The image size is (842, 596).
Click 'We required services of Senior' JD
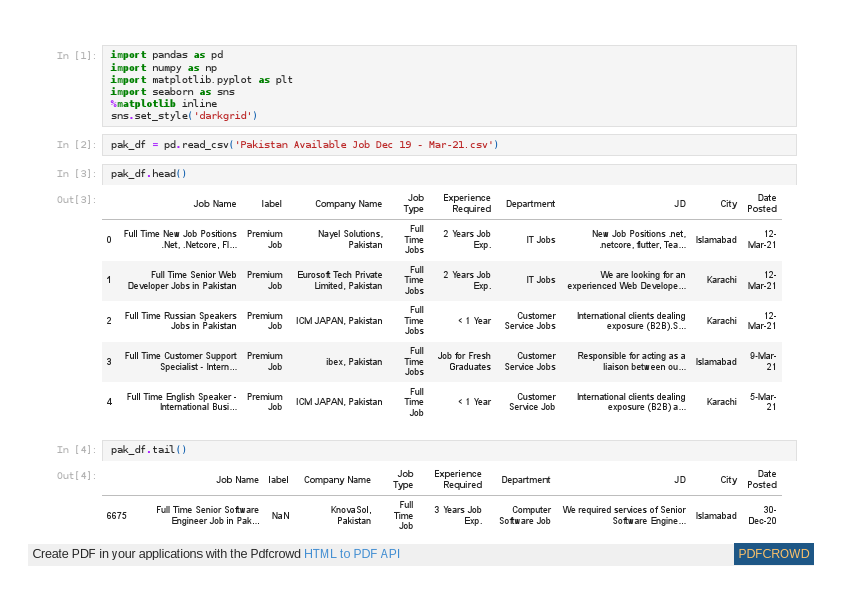[x=624, y=515]
